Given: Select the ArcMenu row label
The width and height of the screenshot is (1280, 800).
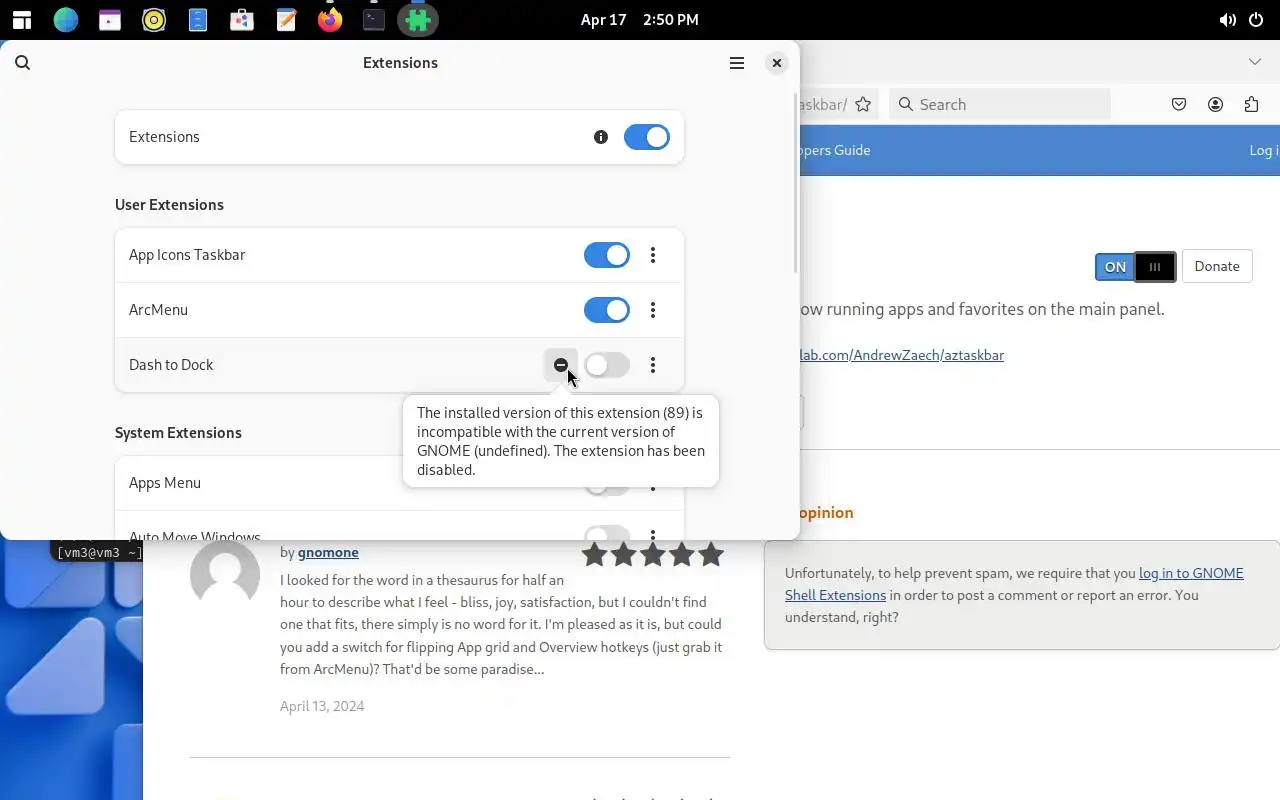Looking at the screenshot, I should coord(158,310).
